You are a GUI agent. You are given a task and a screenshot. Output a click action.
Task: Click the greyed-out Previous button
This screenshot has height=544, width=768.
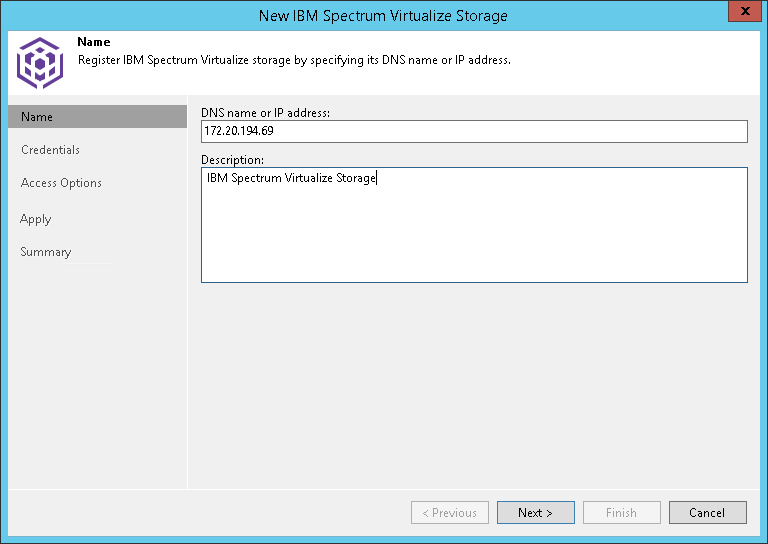449,513
